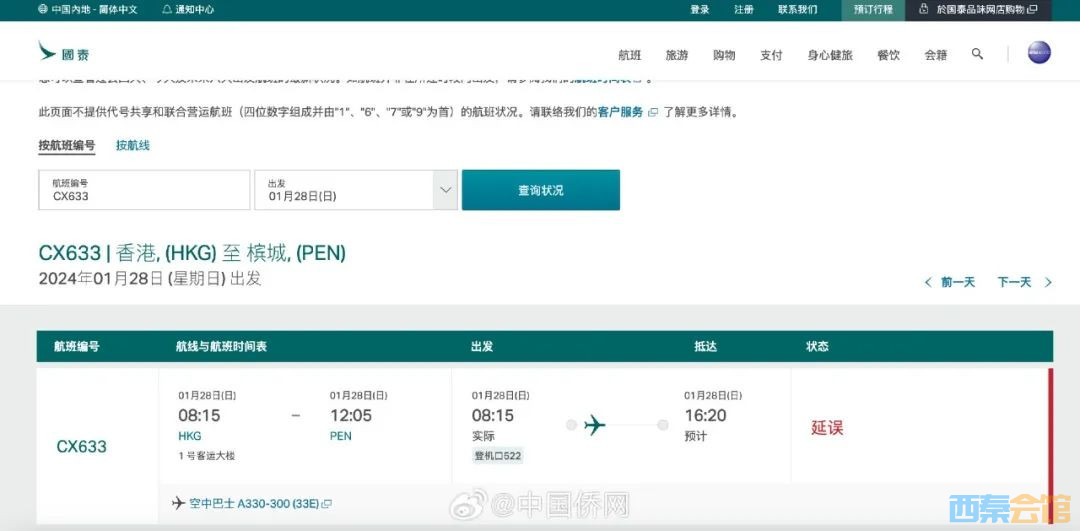Click the round profile avatar icon
Screen dimensions: 1080x531
(1039, 53)
